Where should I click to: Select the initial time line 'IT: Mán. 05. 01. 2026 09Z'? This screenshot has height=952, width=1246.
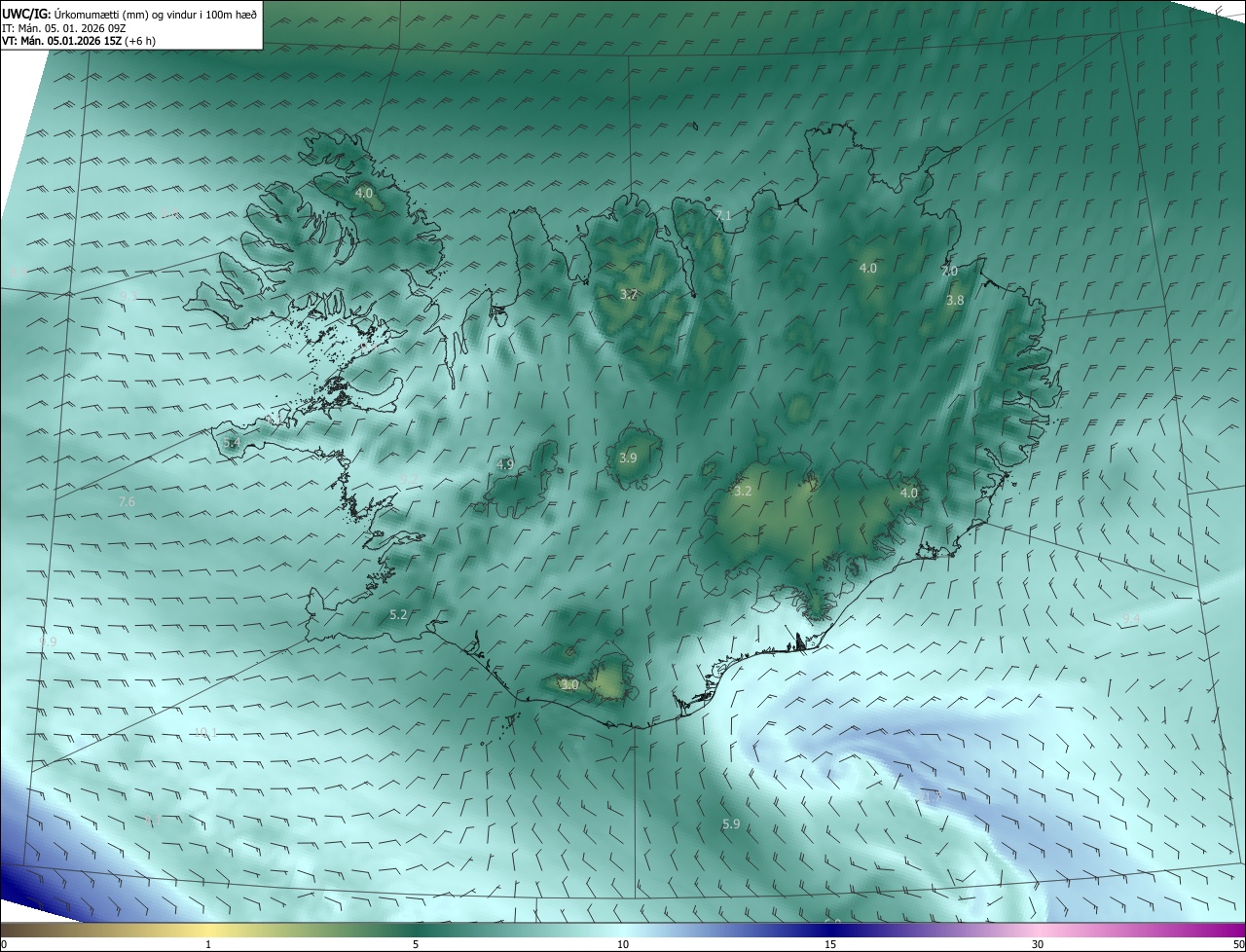click(x=64, y=28)
